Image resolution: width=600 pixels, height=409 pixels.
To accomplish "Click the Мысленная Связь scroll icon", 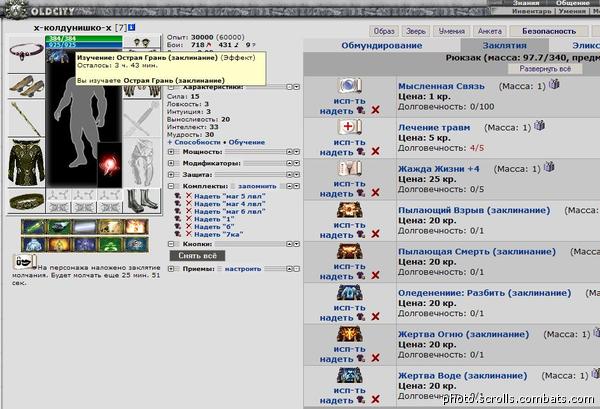I will tap(349, 86).
